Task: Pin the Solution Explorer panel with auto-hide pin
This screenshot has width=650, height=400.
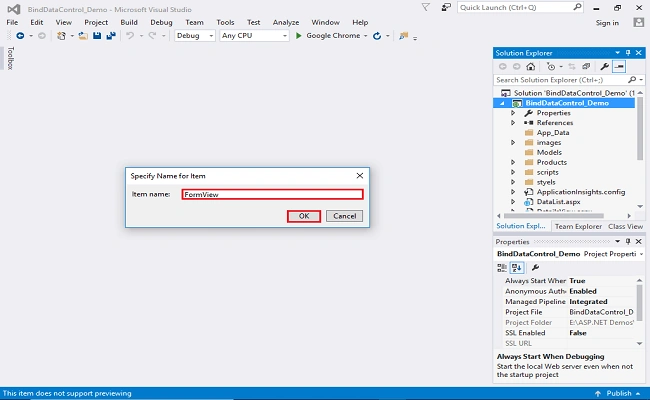Action: pyautogui.click(x=628, y=53)
